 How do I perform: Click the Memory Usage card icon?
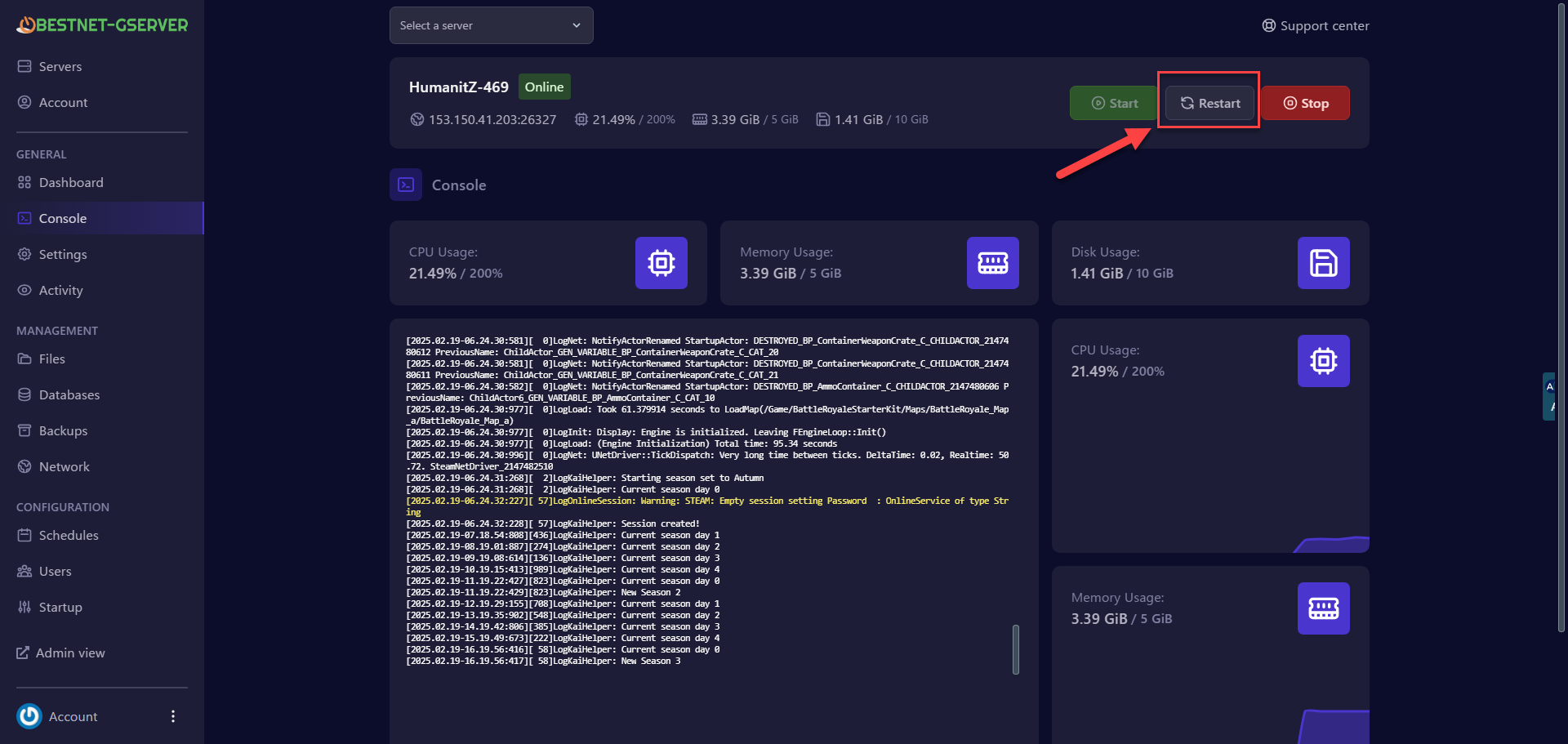pyautogui.click(x=993, y=263)
